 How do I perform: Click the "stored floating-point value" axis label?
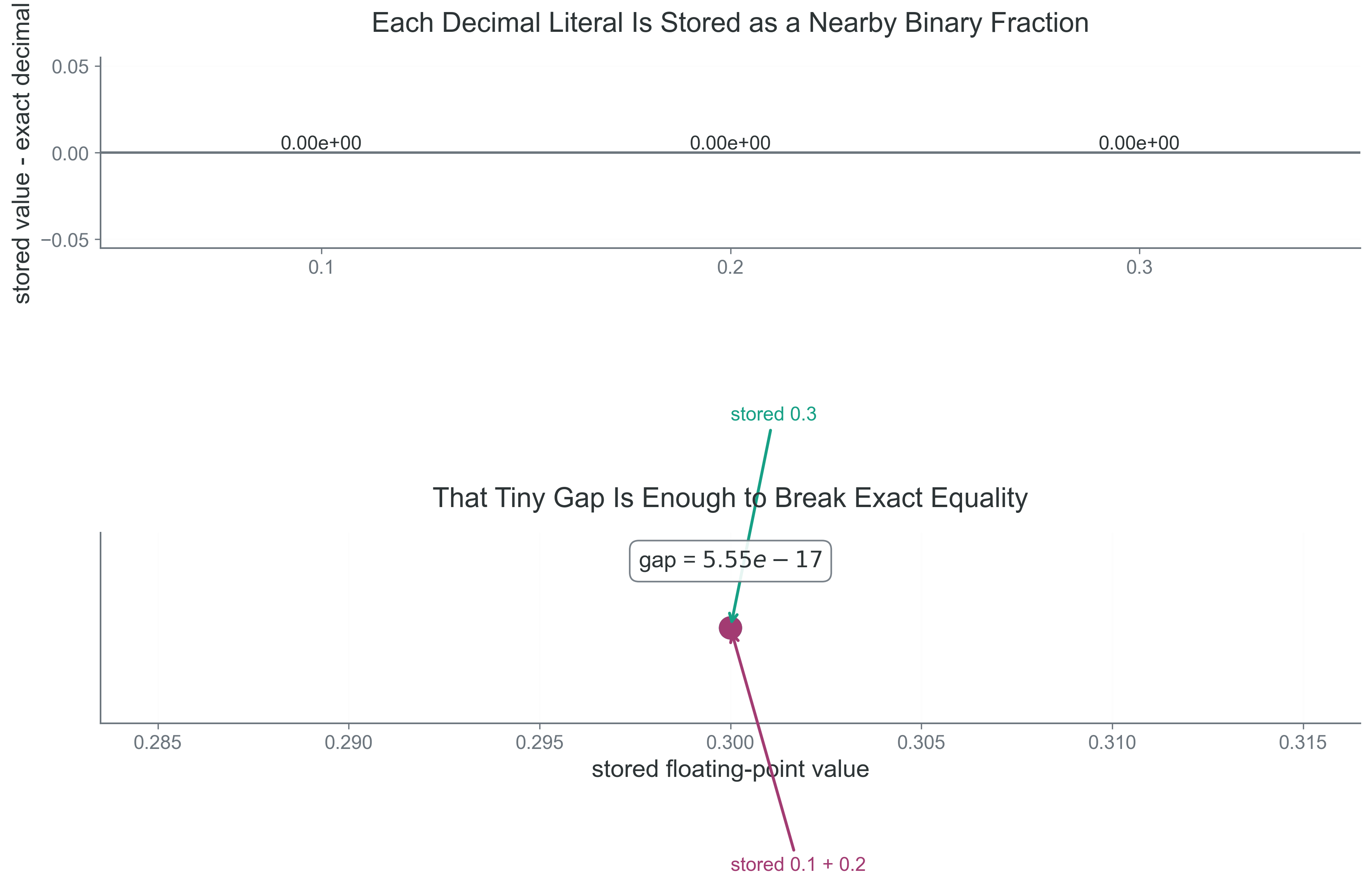(x=729, y=769)
